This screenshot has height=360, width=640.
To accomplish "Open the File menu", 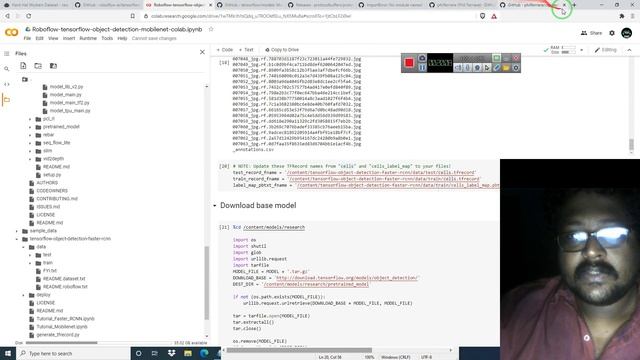I will 27,38.
